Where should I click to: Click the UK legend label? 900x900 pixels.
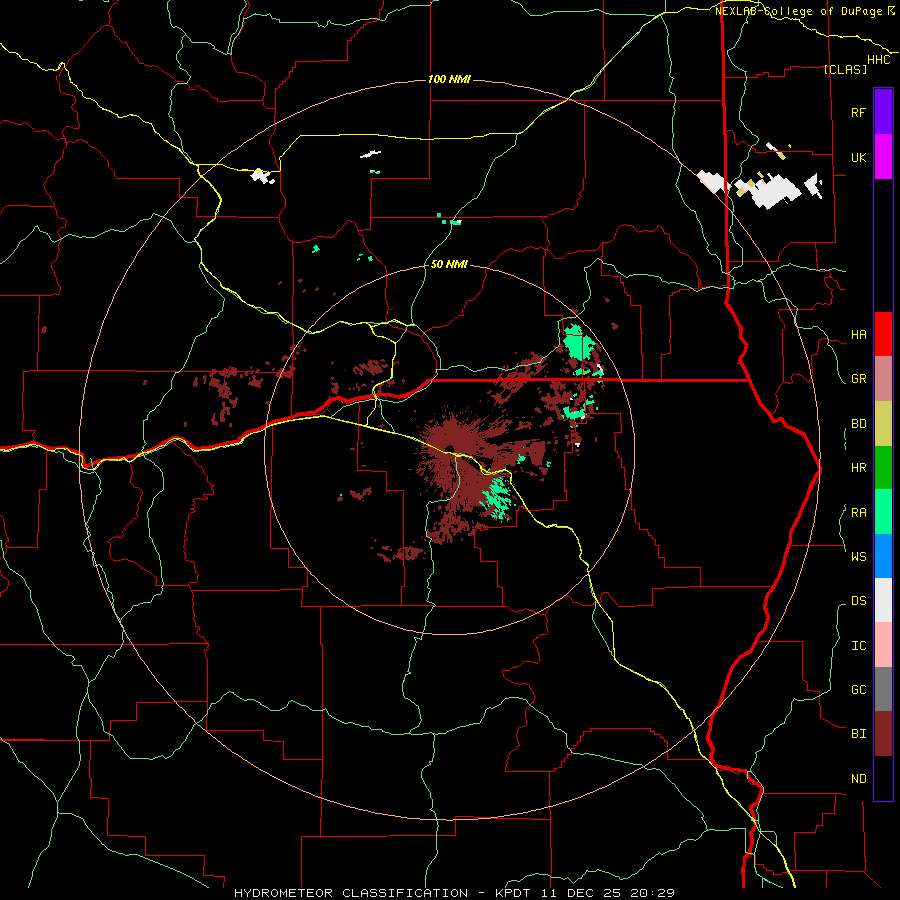click(x=858, y=157)
